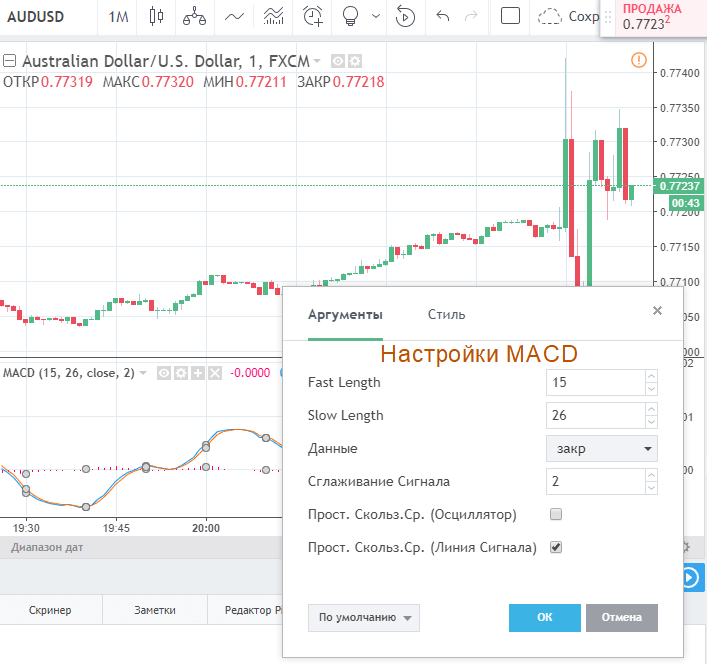This screenshot has width=707, height=664.
Task: Expand MACD legend dropdown arrow
Action: coord(143,373)
